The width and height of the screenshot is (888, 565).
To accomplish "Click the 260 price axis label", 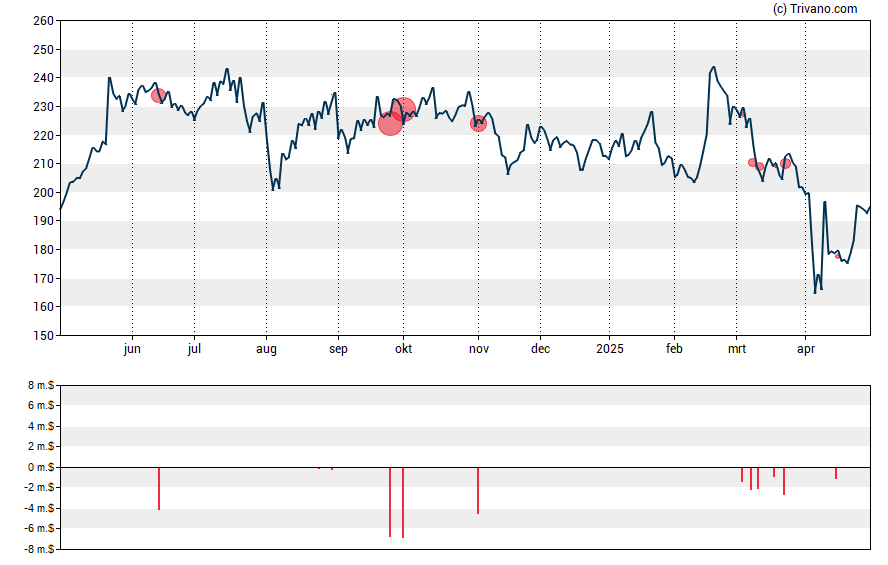I will coord(44,21).
